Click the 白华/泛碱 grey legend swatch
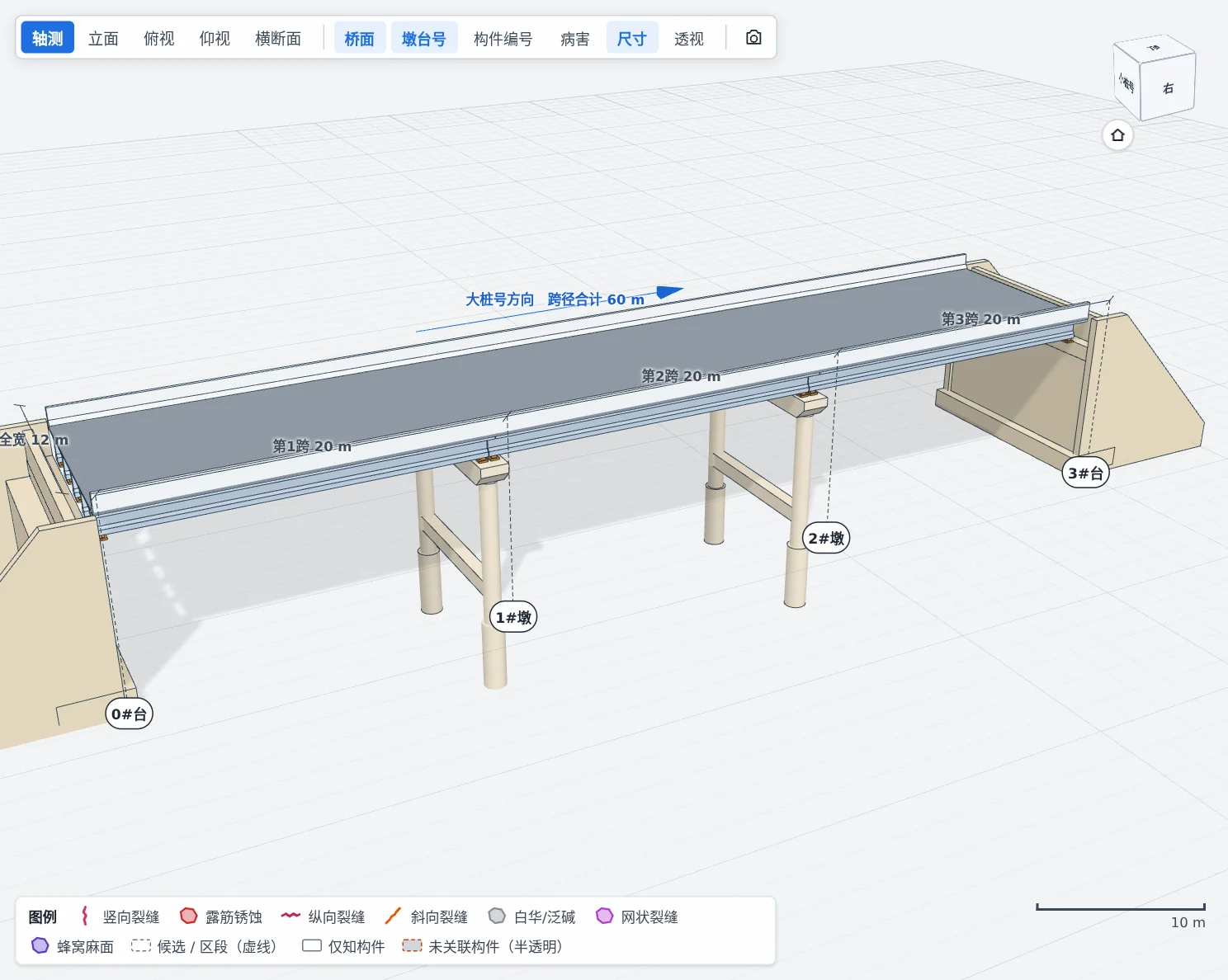Screen dimensions: 1228x980 (x=497, y=916)
